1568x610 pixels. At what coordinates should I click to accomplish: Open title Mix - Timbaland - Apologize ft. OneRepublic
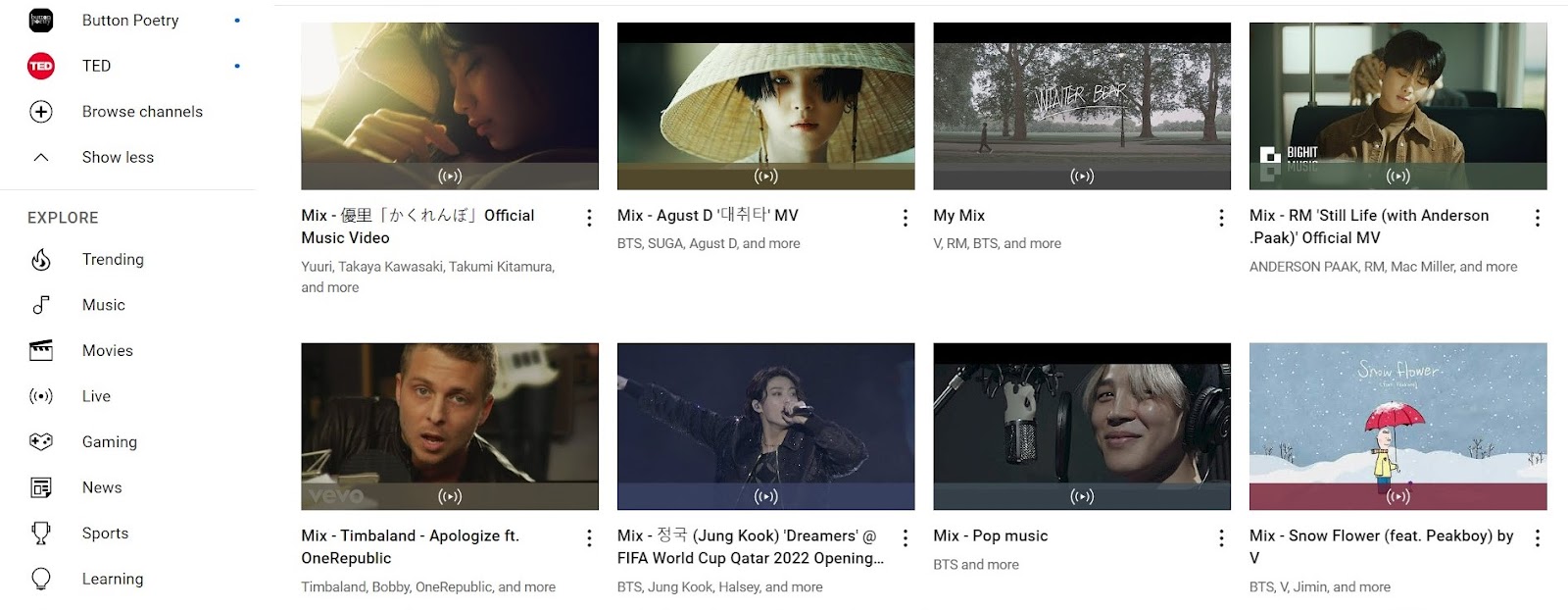411,546
